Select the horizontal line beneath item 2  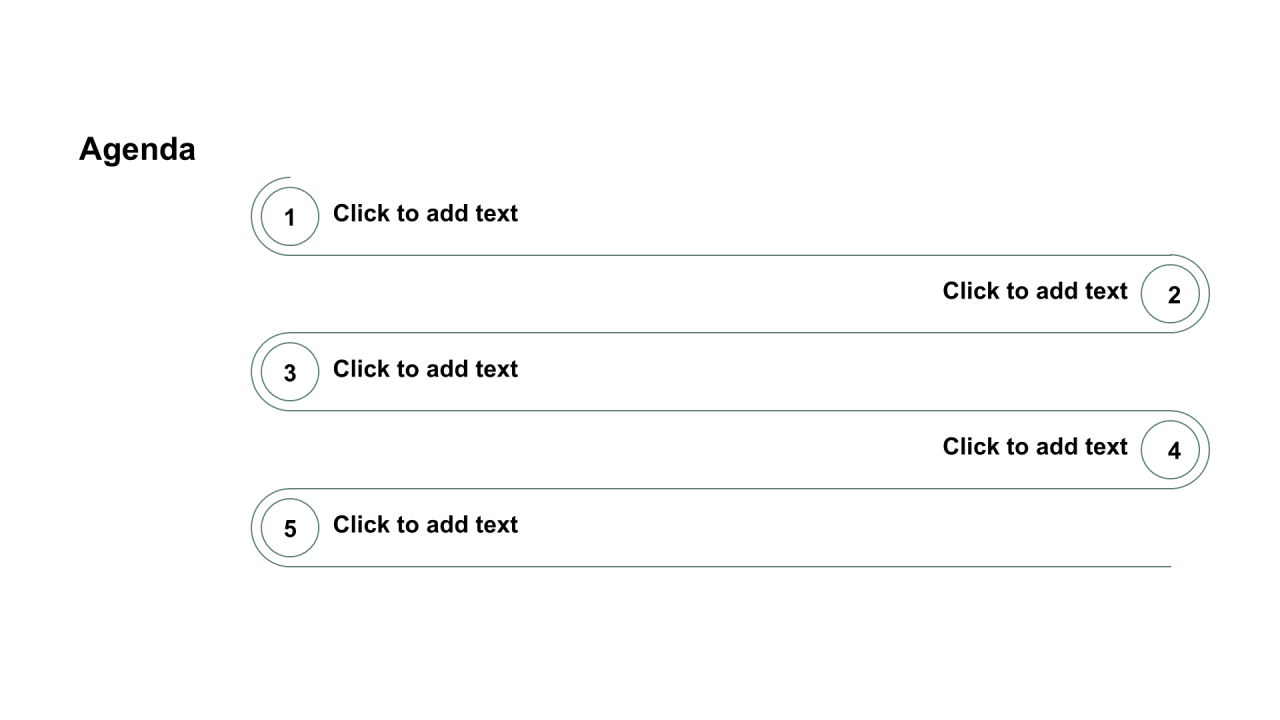[730, 333]
